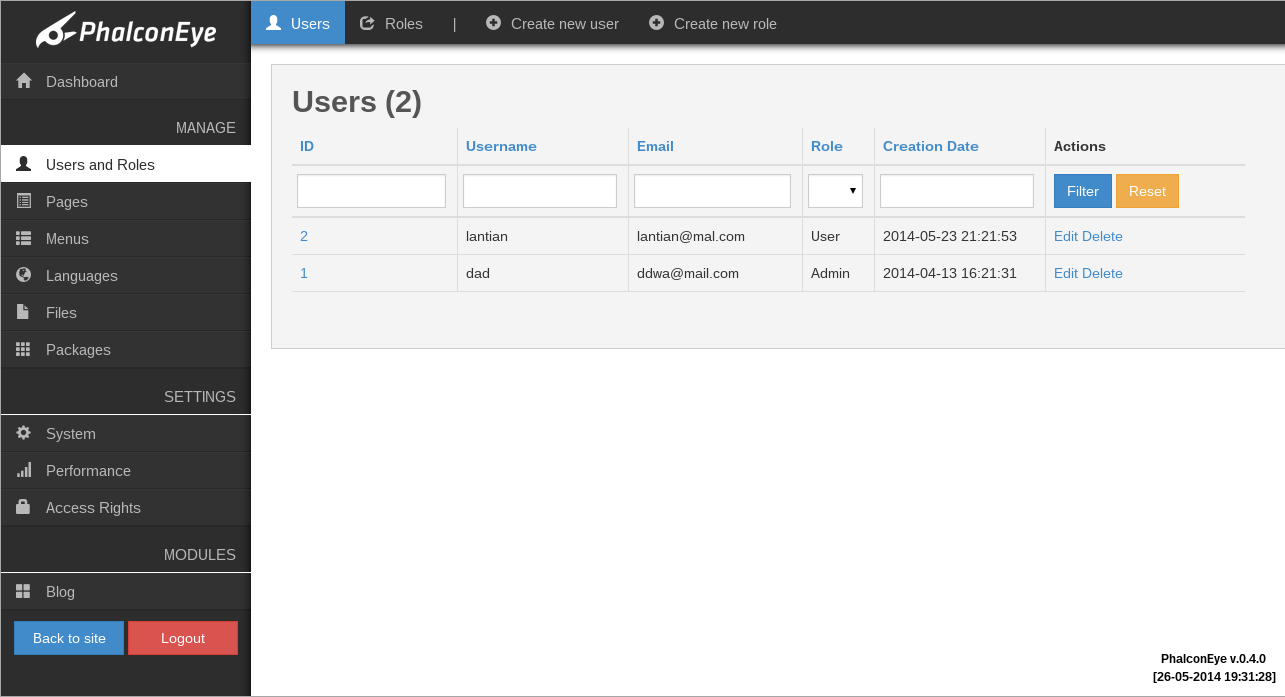This screenshot has height=697, width=1285.
Task: Click the Filter button
Action: (x=1083, y=191)
